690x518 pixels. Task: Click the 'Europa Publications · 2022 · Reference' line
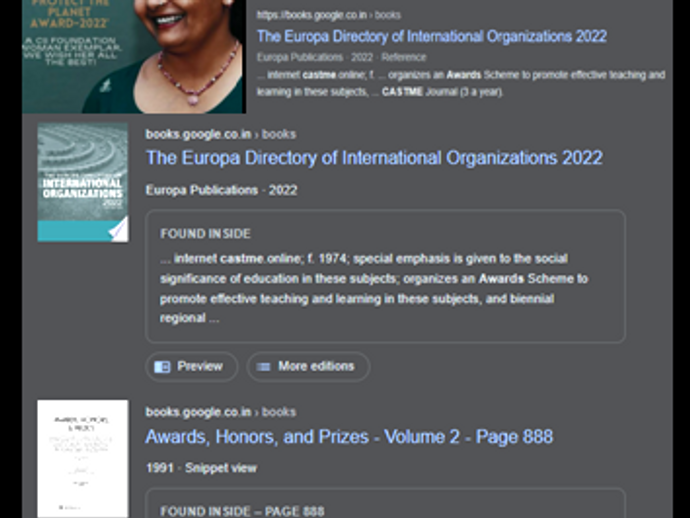[341, 58]
